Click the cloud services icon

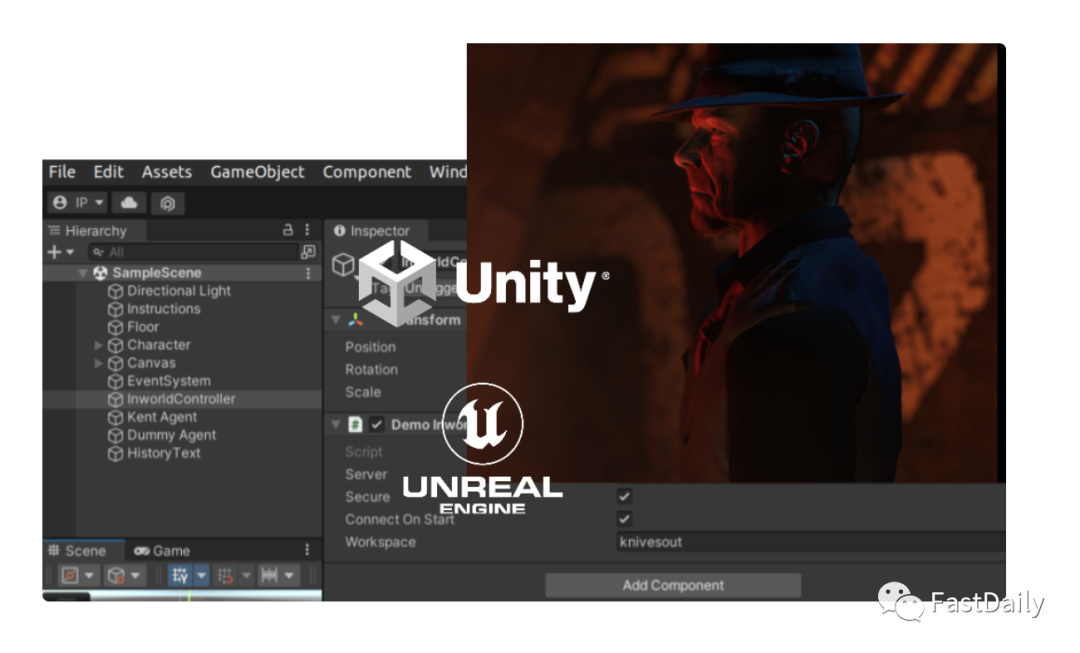129,203
